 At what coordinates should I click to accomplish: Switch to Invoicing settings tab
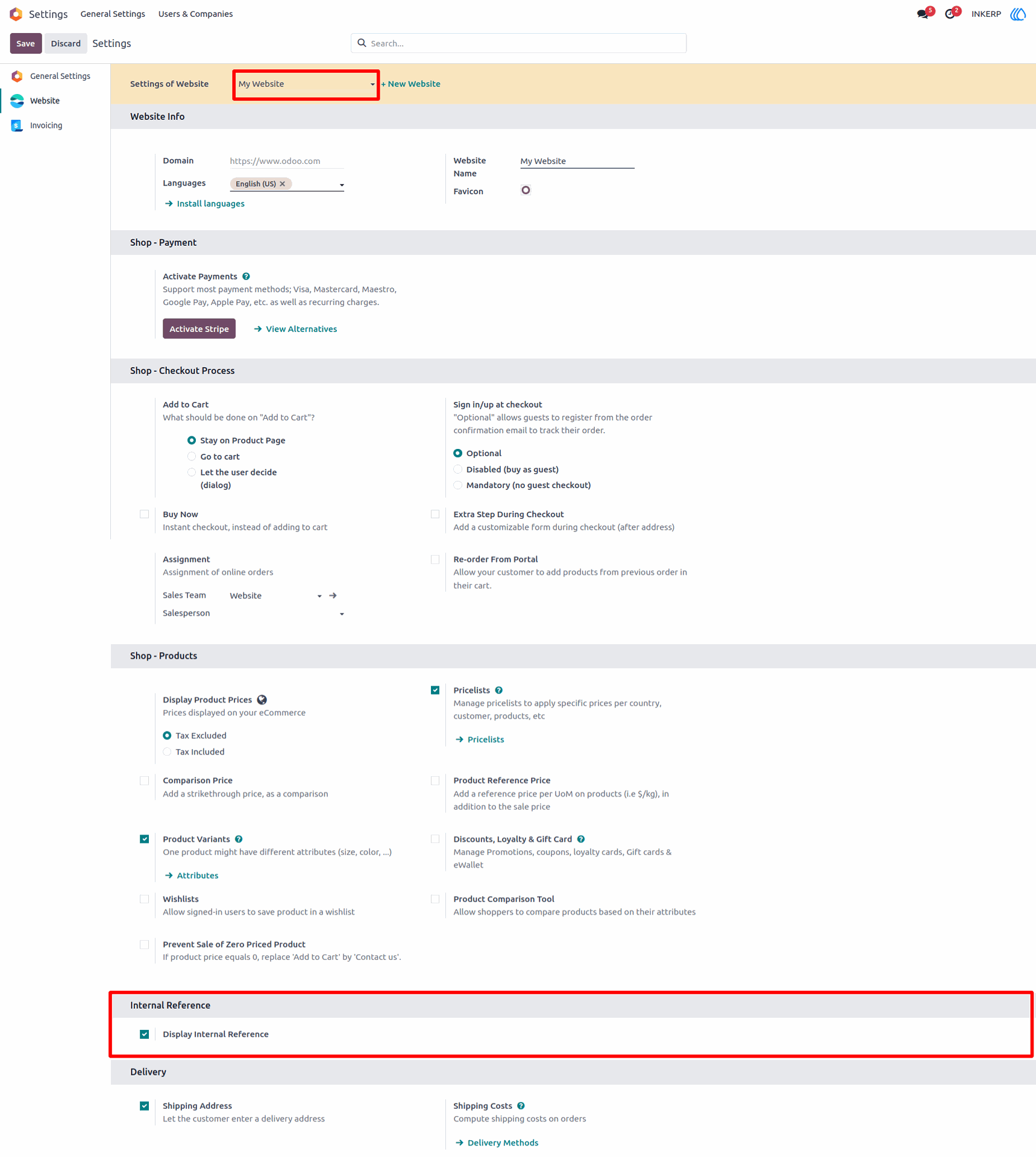[x=46, y=125]
